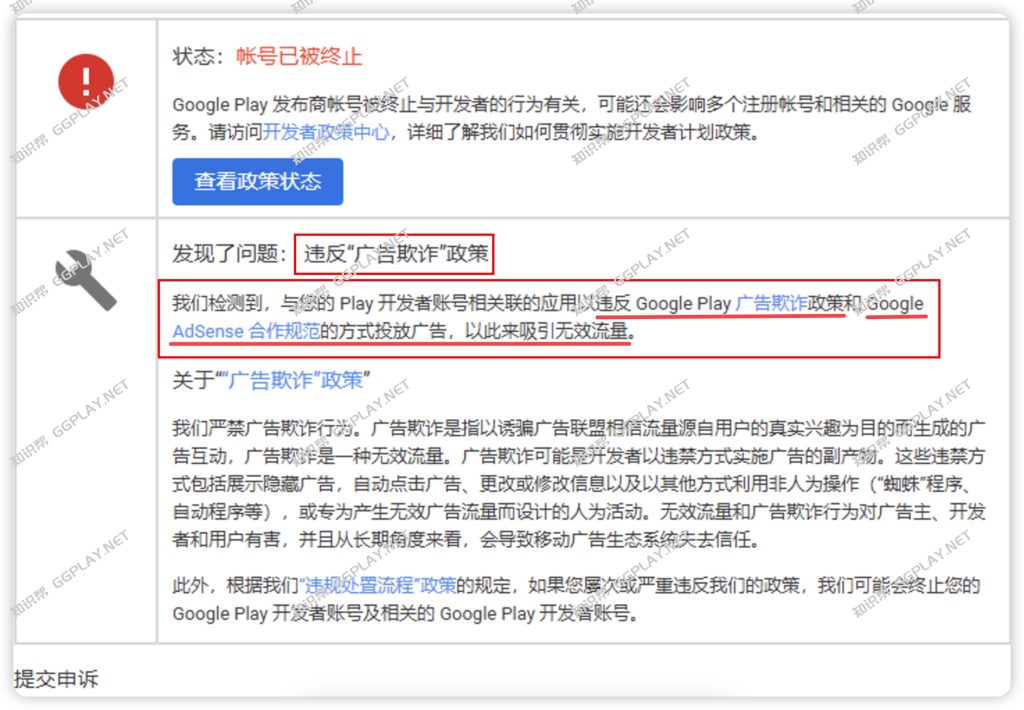This screenshot has width=1024, height=710.
Task: Open the "违规处置流程"政策 link
Action: click(x=377, y=585)
